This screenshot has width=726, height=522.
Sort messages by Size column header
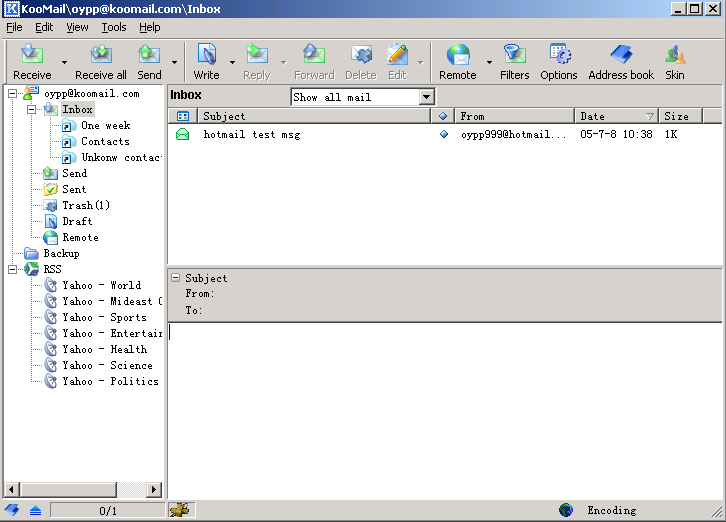(680, 116)
